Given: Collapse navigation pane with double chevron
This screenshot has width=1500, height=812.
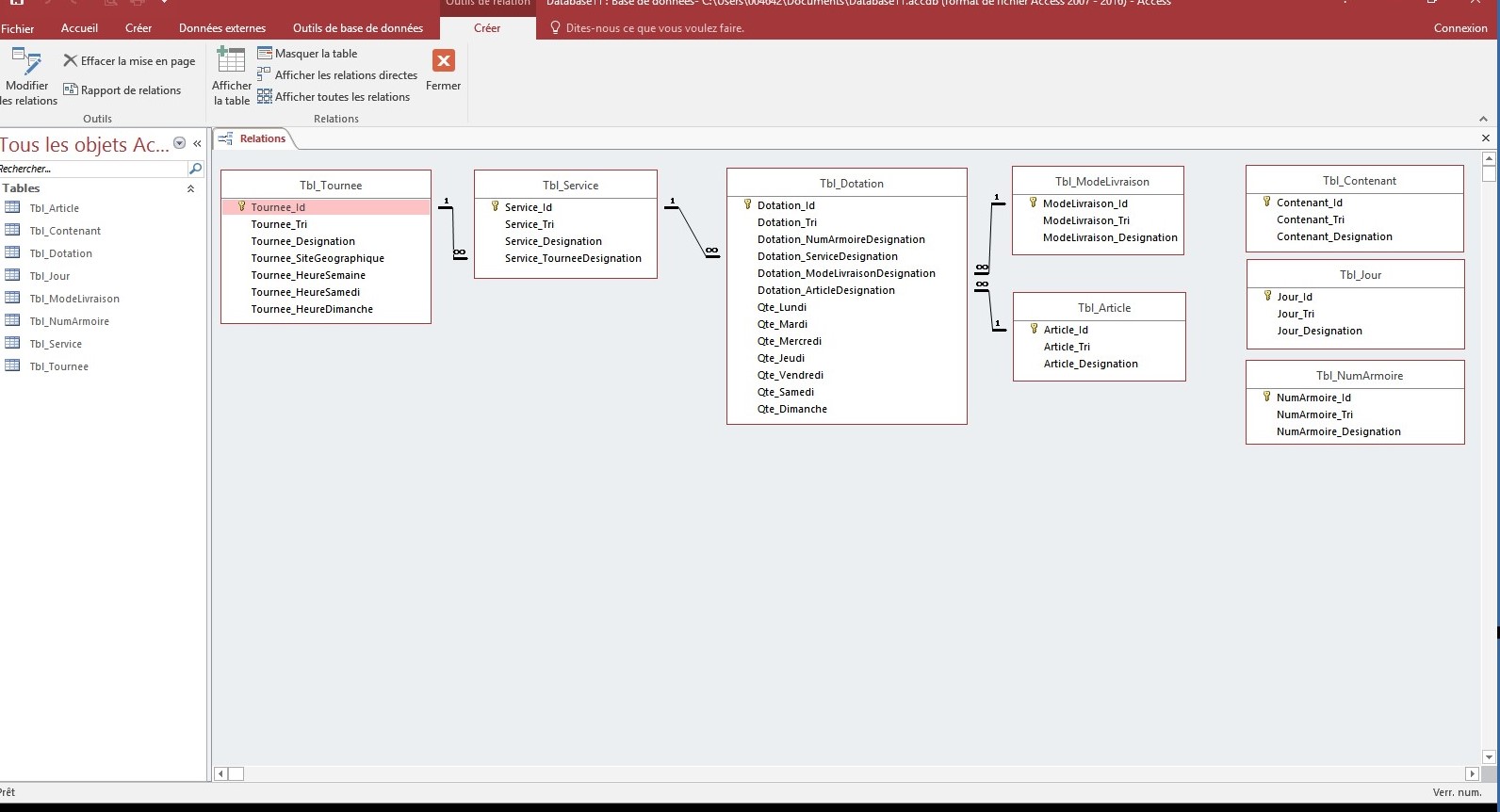Looking at the screenshot, I should [197, 144].
